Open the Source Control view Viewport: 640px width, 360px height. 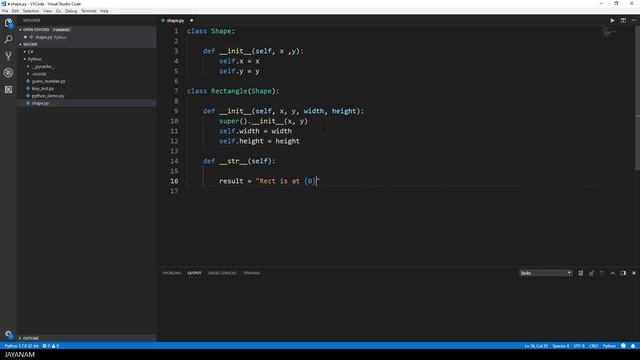8,56
